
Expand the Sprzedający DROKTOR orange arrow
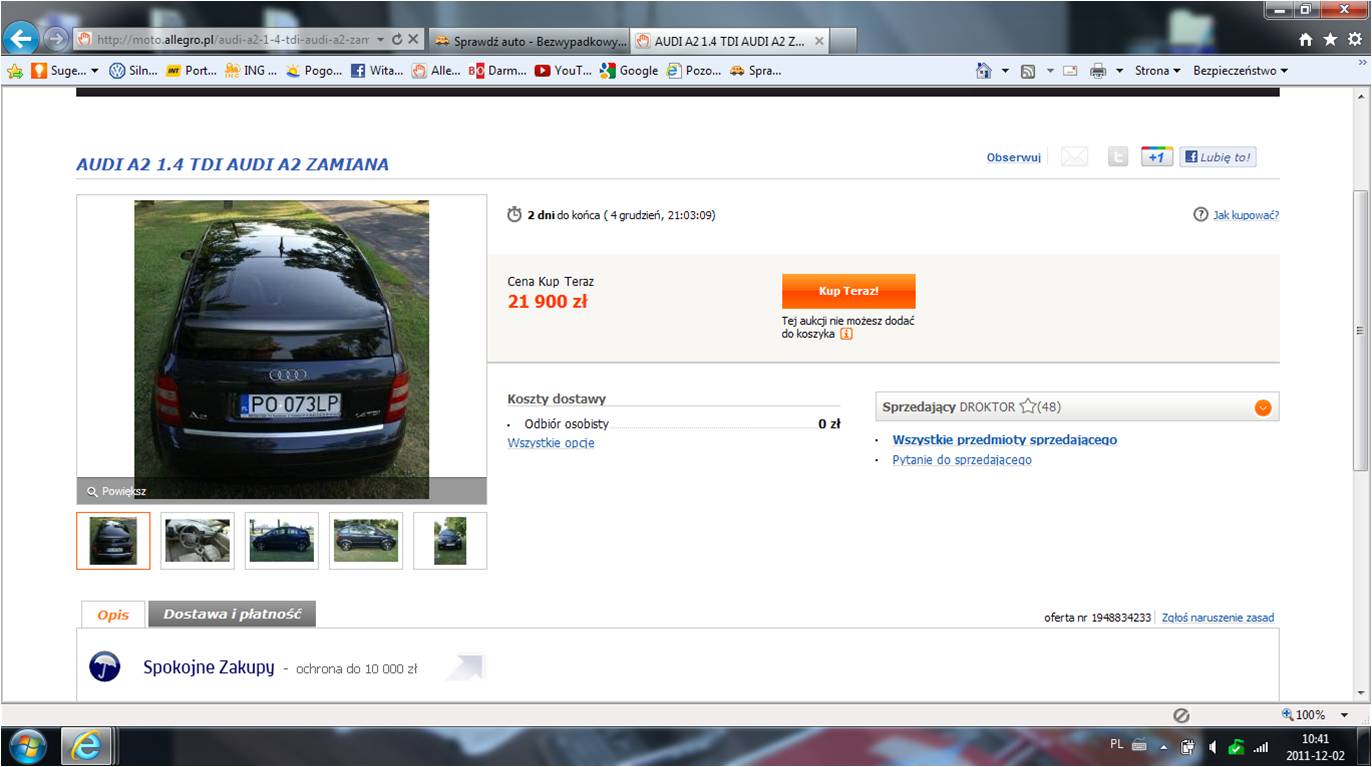pos(1262,408)
